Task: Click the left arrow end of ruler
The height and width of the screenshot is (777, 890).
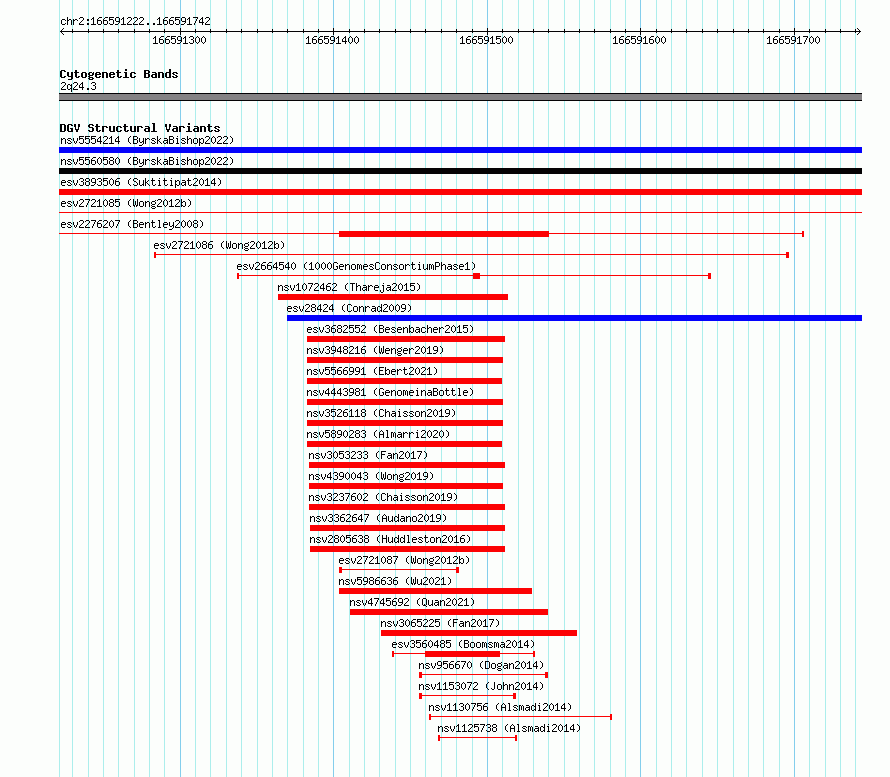Action: (62, 31)
